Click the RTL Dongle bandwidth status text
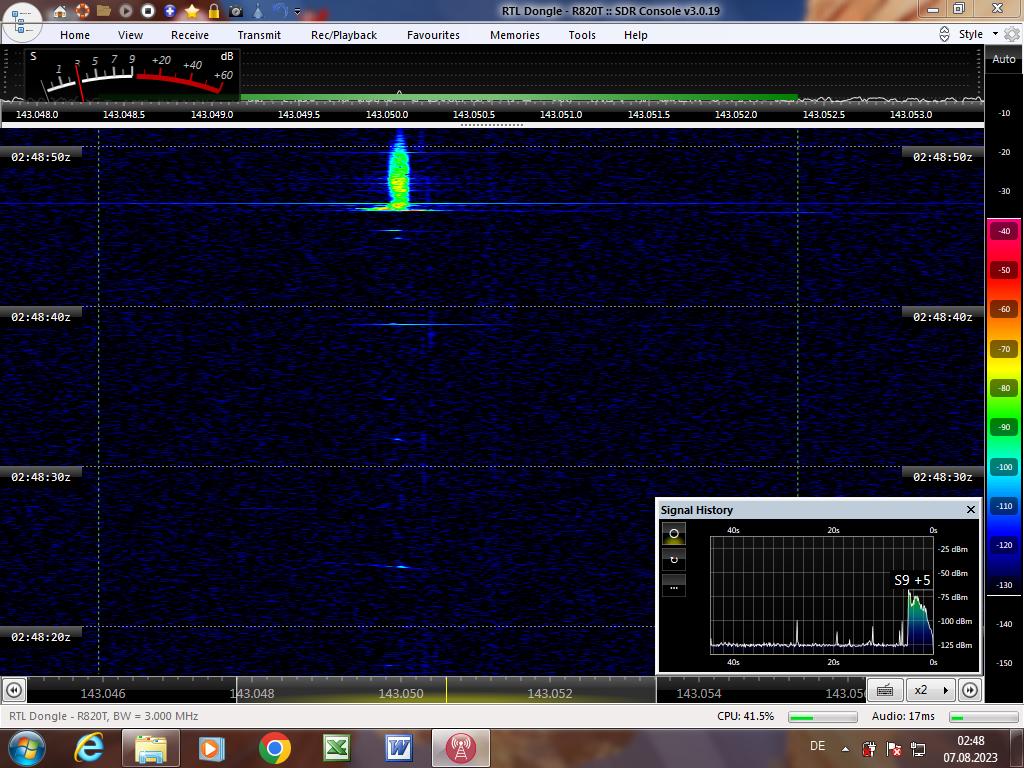 coord(103,716)
